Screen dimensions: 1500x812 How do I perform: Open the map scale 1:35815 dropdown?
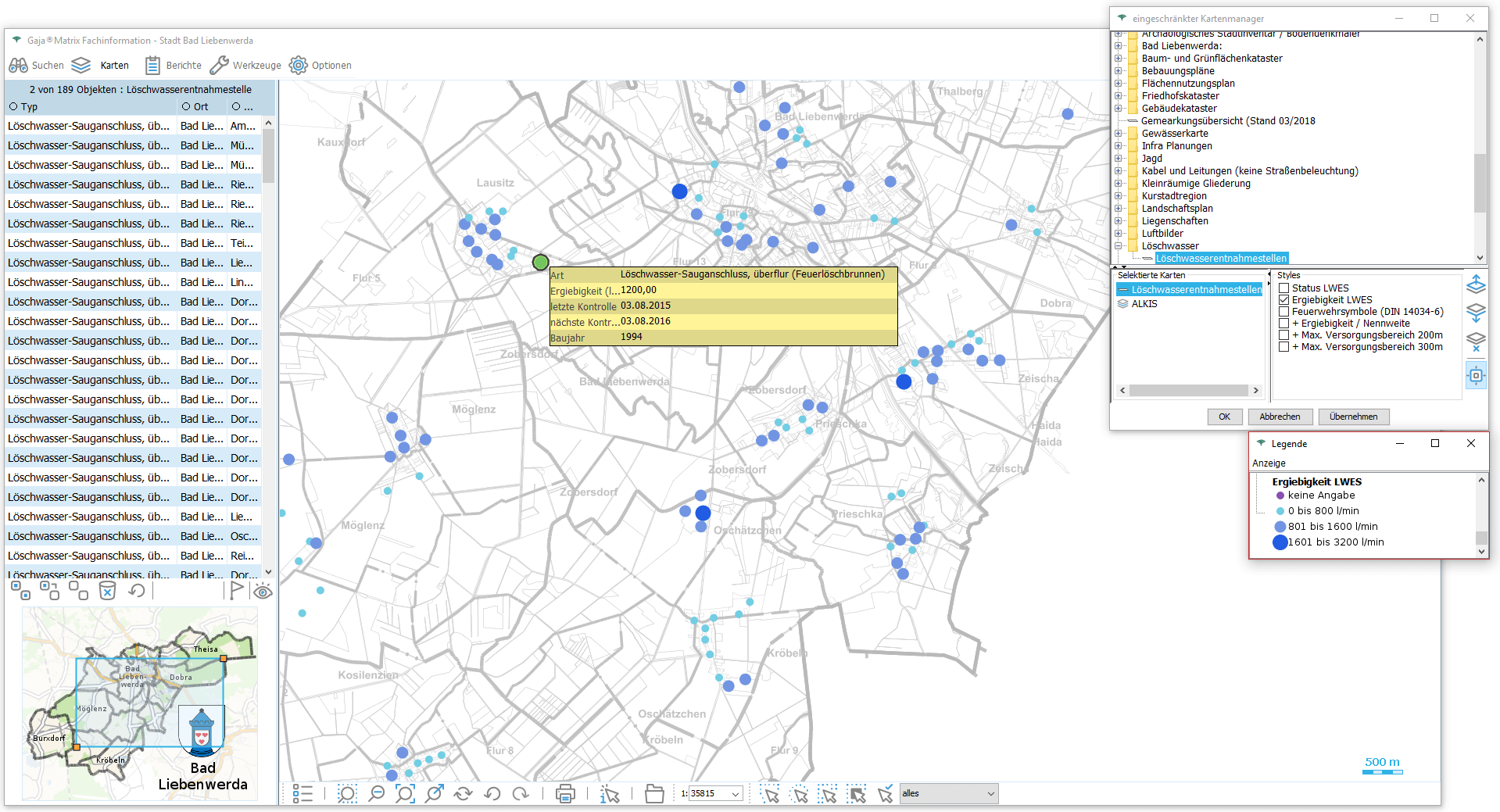click(736, 794)
